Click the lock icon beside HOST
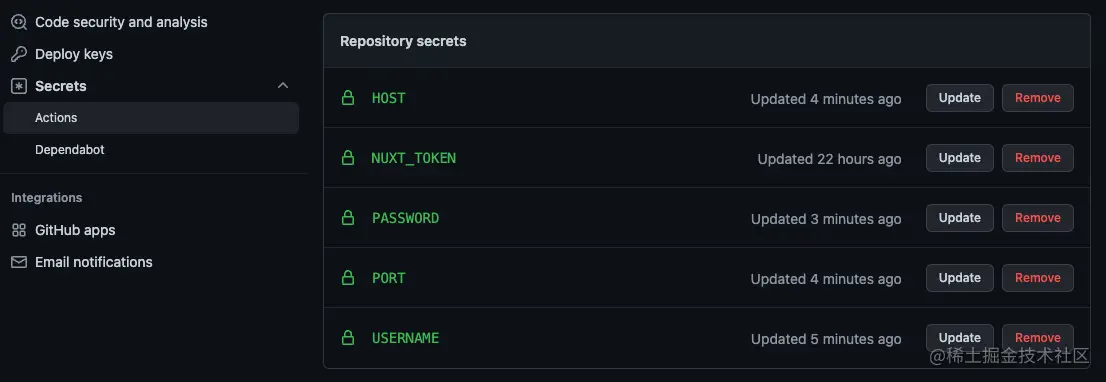 [x=348, y=98]
